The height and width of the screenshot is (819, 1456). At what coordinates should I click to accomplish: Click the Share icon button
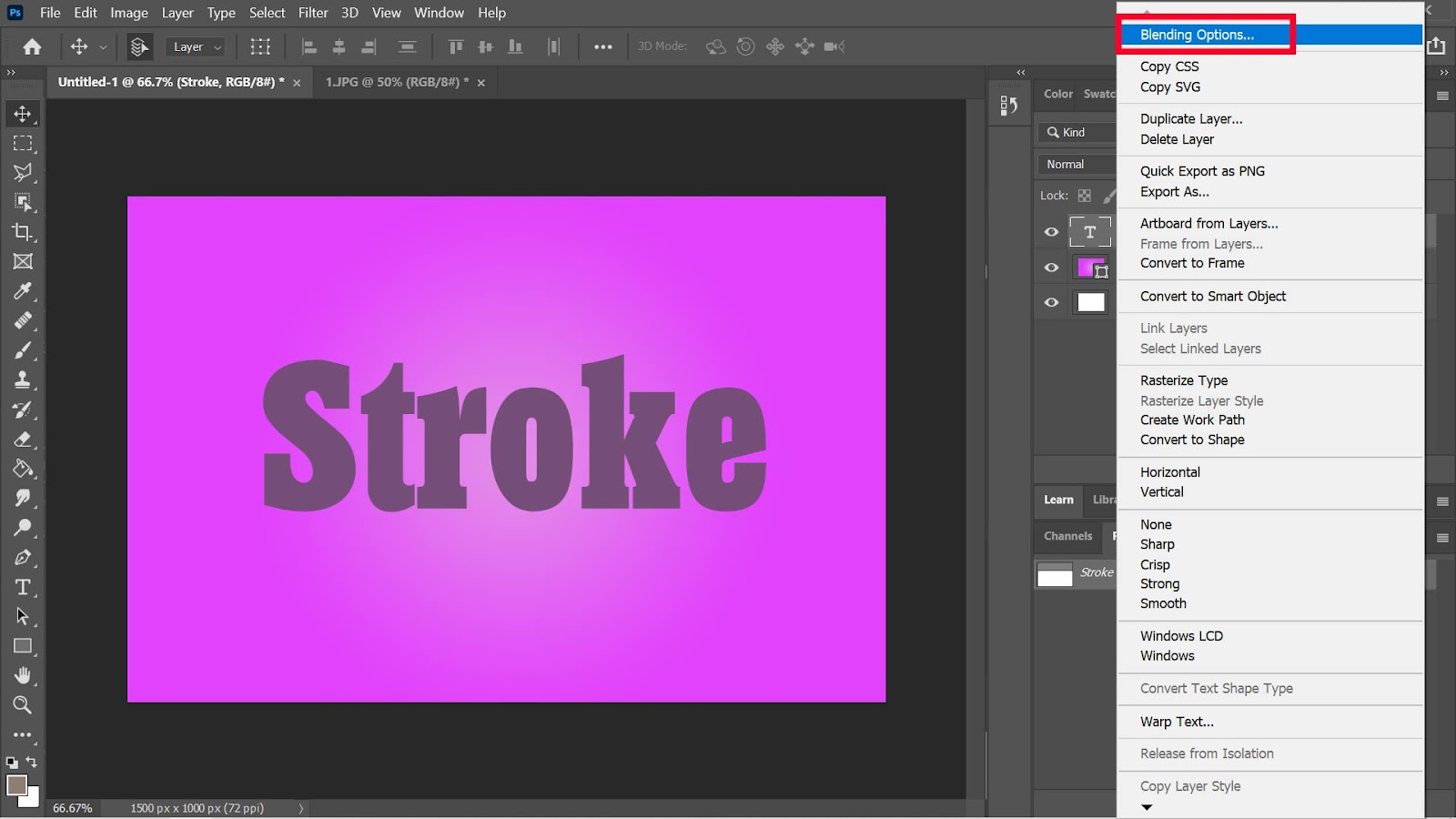1436,45
